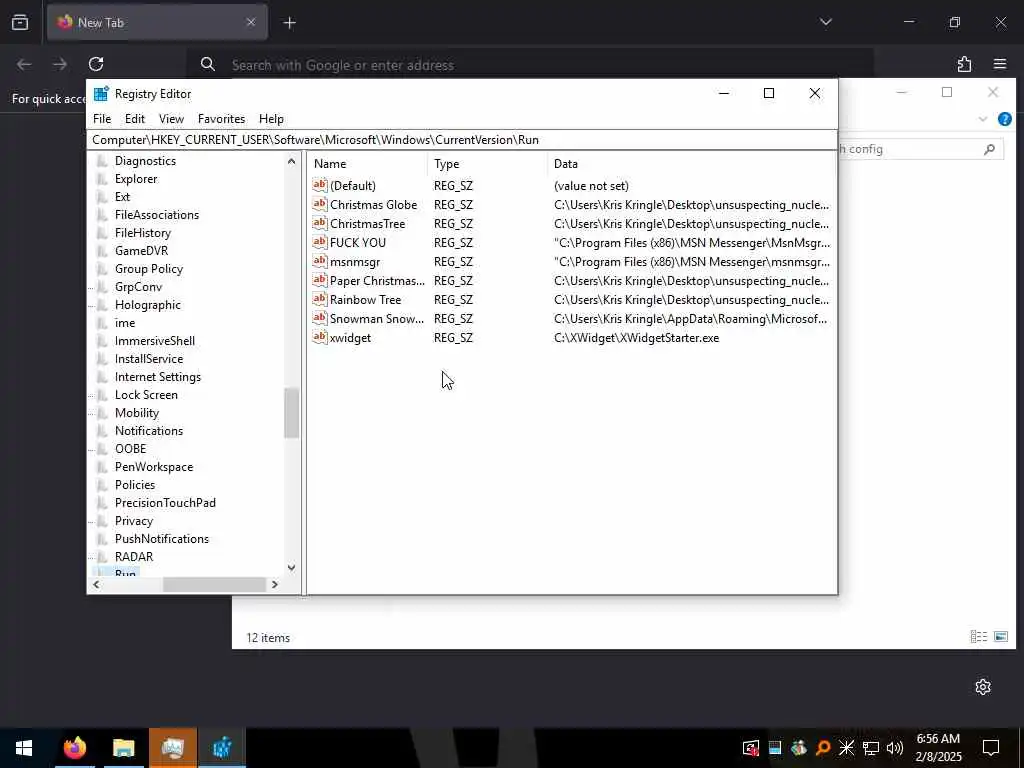Select the Notifications key
The image size is (1024, 768).
click(x=149, y=431)
